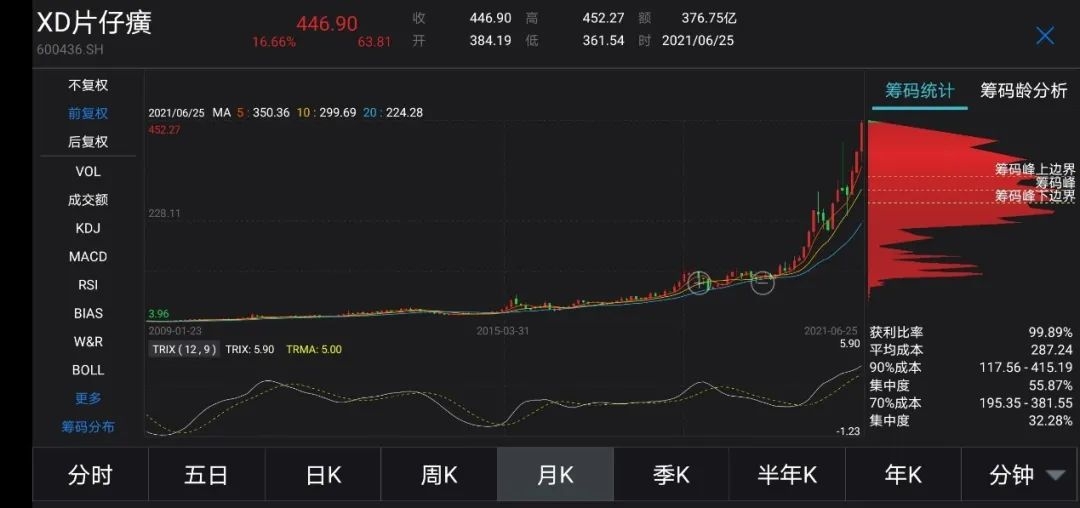Switch to 周K chart
The image size is (1080, 508).
pyautogui.click(x=439, y=474)
